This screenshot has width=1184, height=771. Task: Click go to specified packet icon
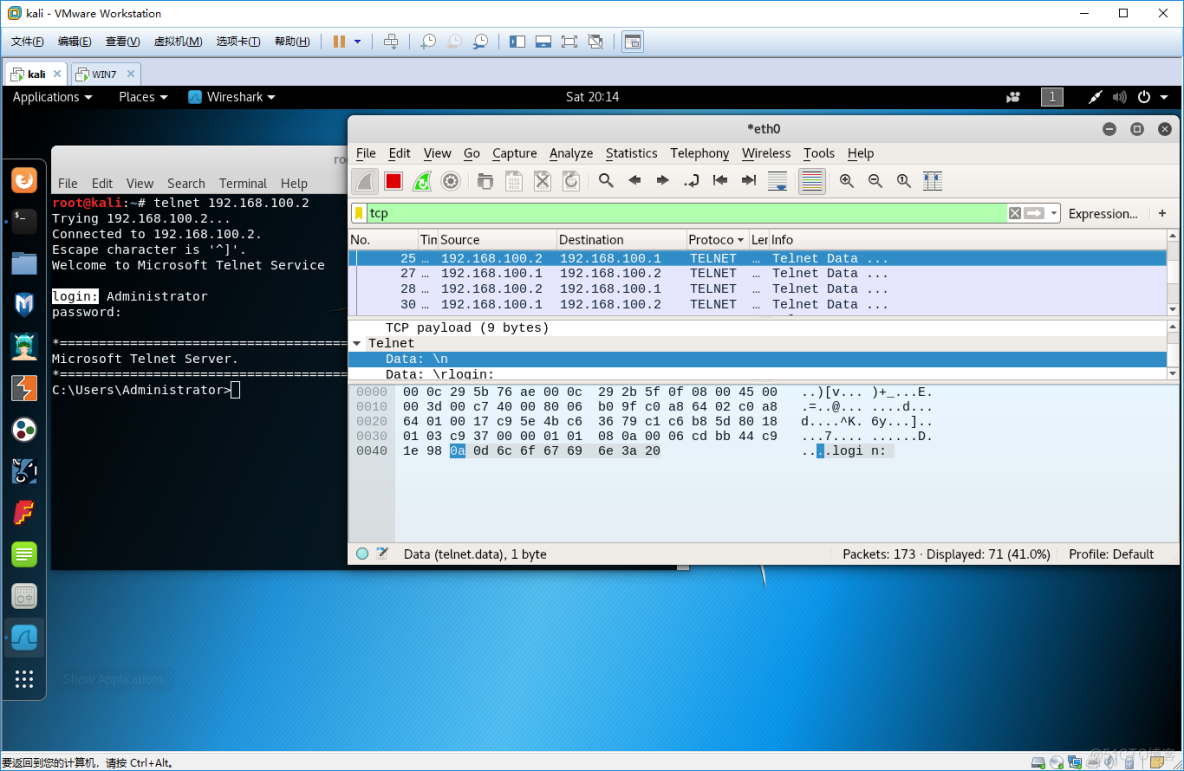pos(691,180)
